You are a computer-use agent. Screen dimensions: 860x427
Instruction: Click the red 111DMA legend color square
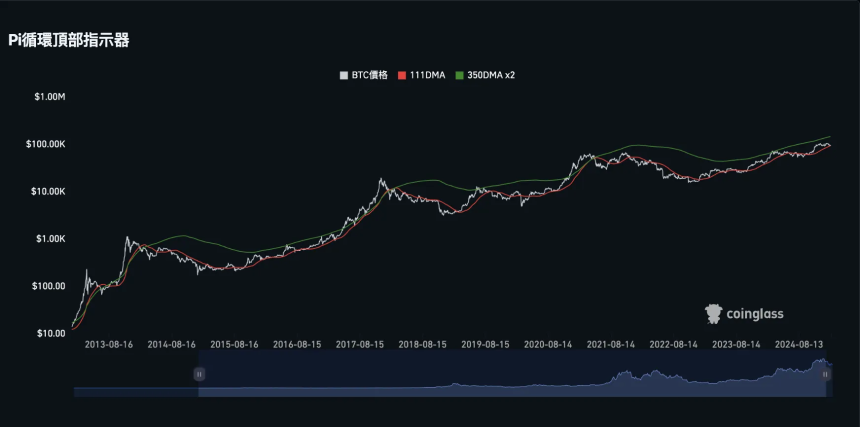pyautogui.click(x=401, y=76)
